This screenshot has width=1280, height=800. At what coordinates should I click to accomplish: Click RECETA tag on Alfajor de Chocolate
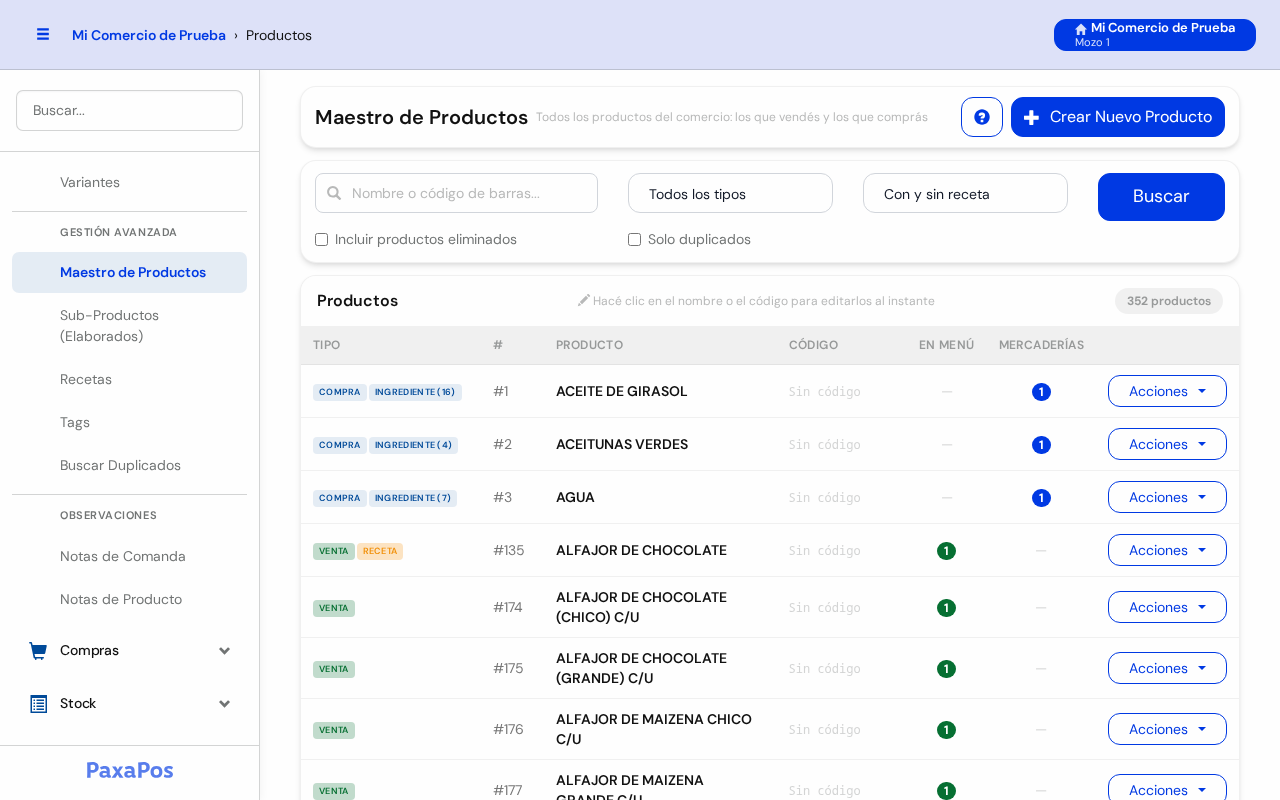pos(380,551)
